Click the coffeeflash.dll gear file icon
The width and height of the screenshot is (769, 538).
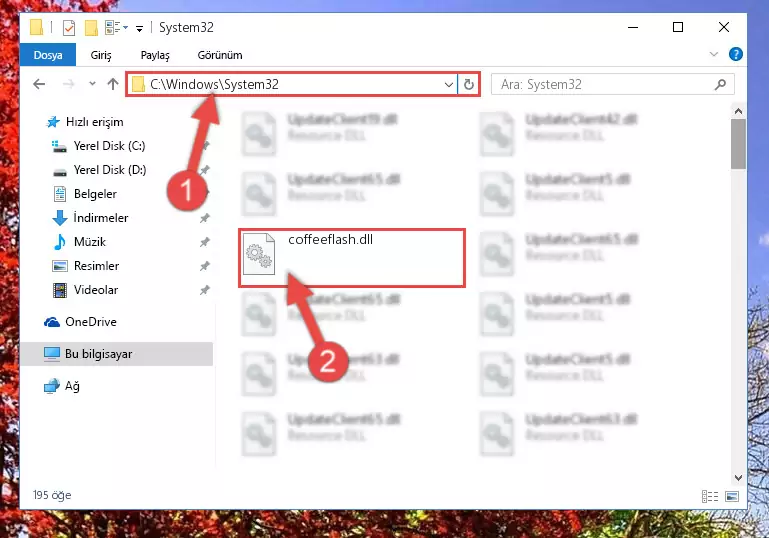click(x=259, y=254)
